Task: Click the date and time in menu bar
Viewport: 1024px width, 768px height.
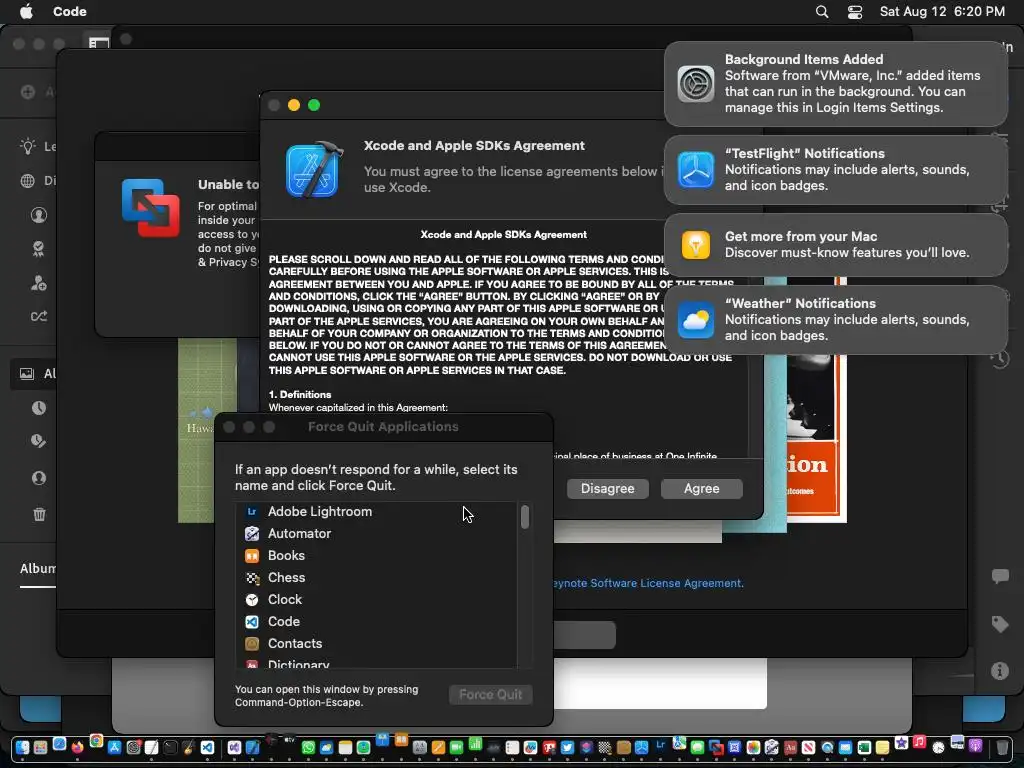Action: coord(942,12)
